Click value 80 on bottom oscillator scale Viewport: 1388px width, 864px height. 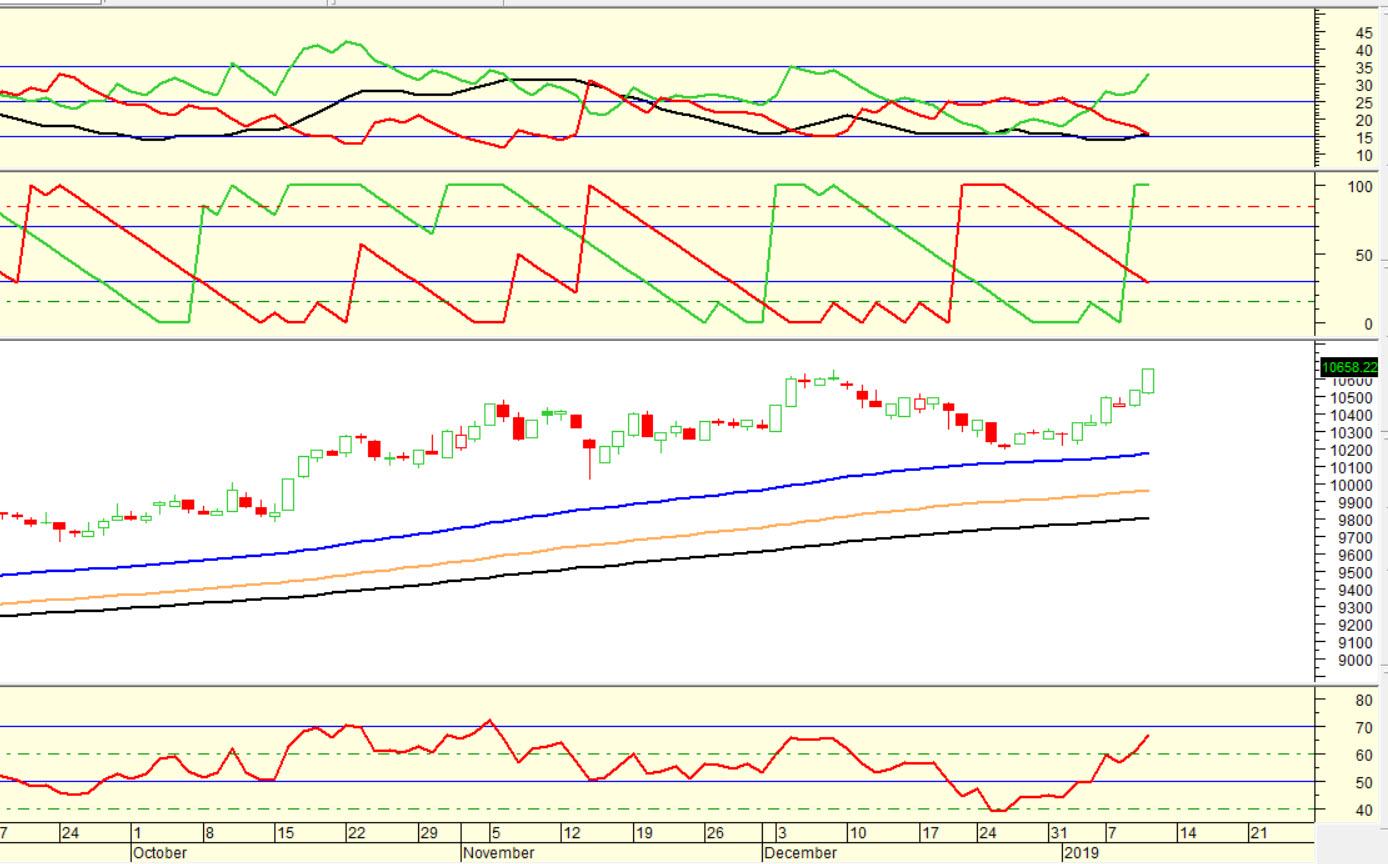pos(1364,700)
